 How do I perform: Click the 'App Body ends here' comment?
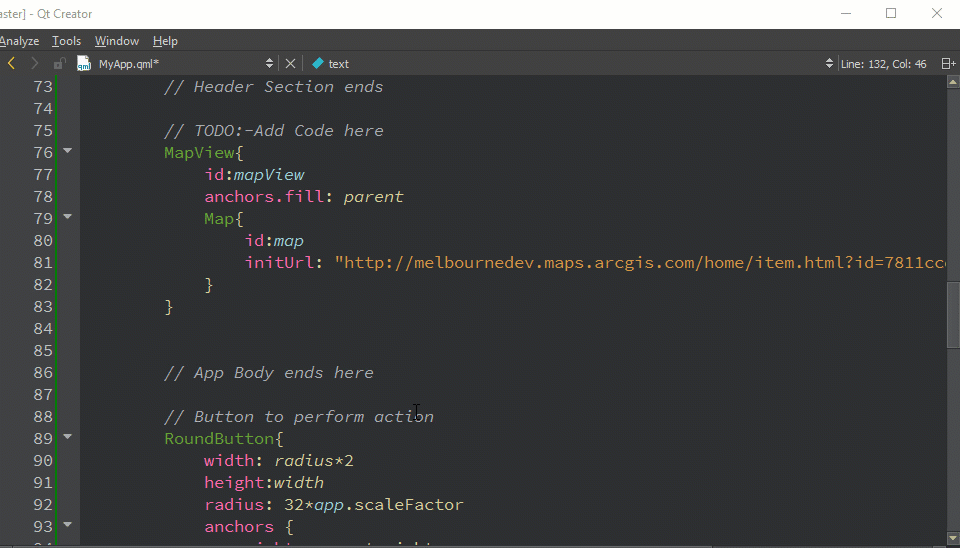coord(269,373)
